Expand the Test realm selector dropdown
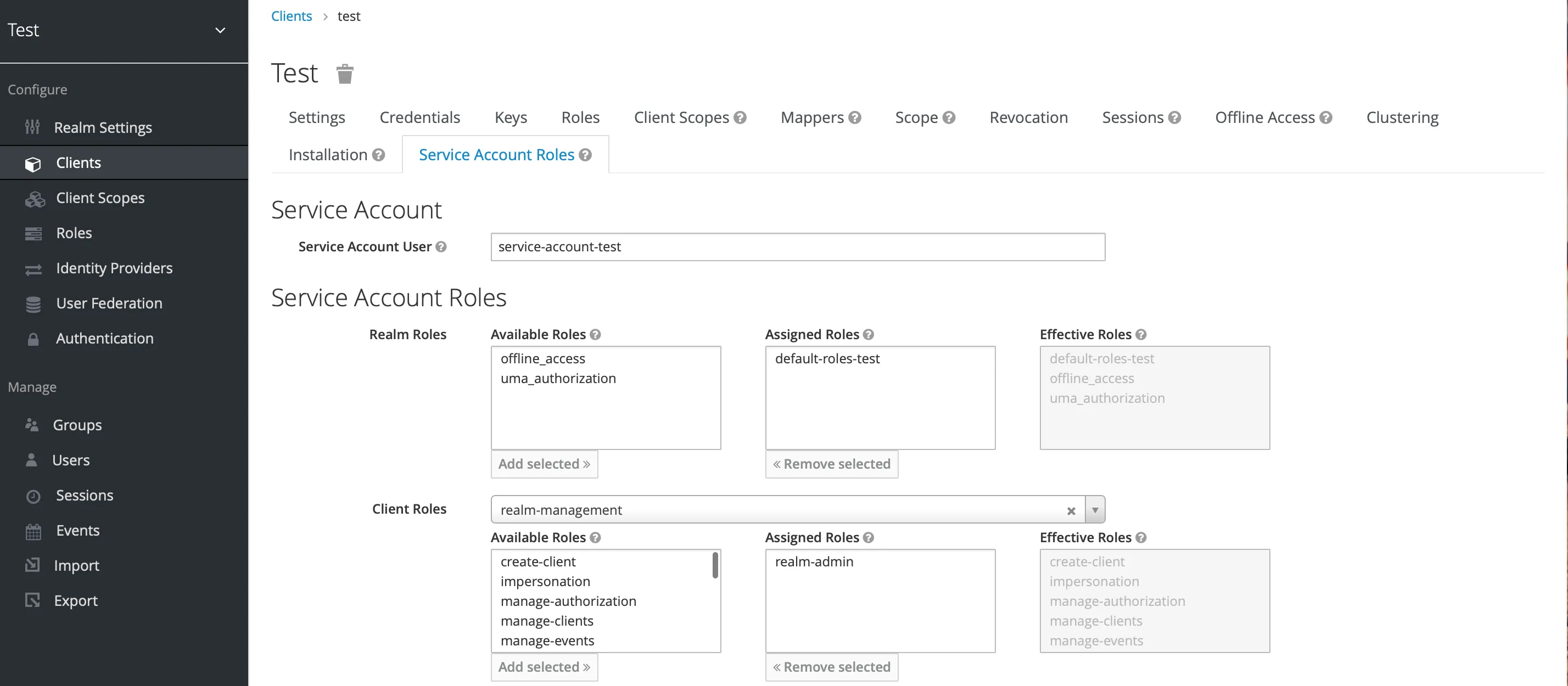Viewport: 1568px width, 686px height. pyautogui.click(x=220, y=30)
